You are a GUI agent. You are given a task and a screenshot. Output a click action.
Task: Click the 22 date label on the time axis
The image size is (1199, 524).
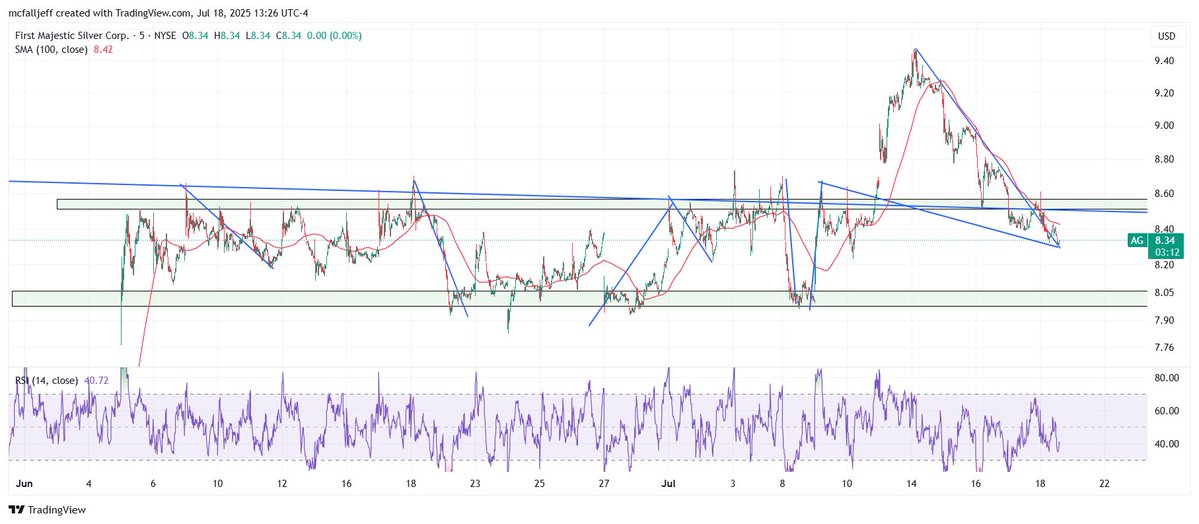(1104, 483)
